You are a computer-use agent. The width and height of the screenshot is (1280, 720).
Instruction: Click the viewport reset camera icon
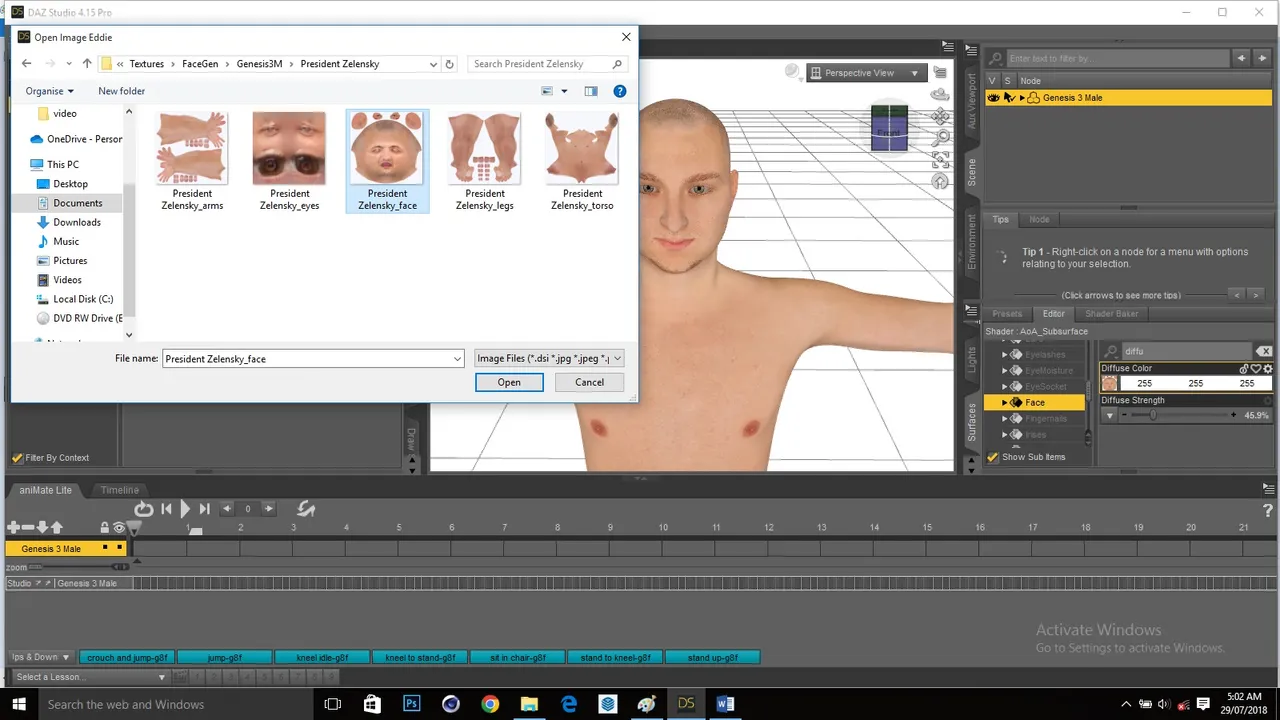(940, 181)
